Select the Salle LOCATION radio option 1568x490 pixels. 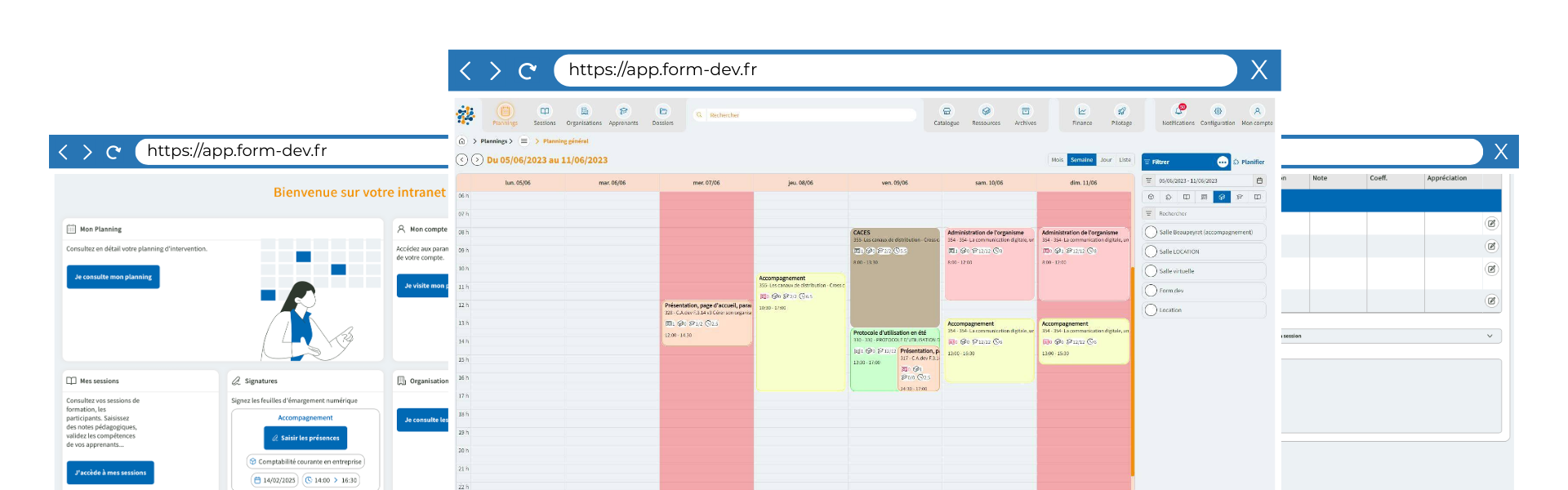pos(1151,252)
